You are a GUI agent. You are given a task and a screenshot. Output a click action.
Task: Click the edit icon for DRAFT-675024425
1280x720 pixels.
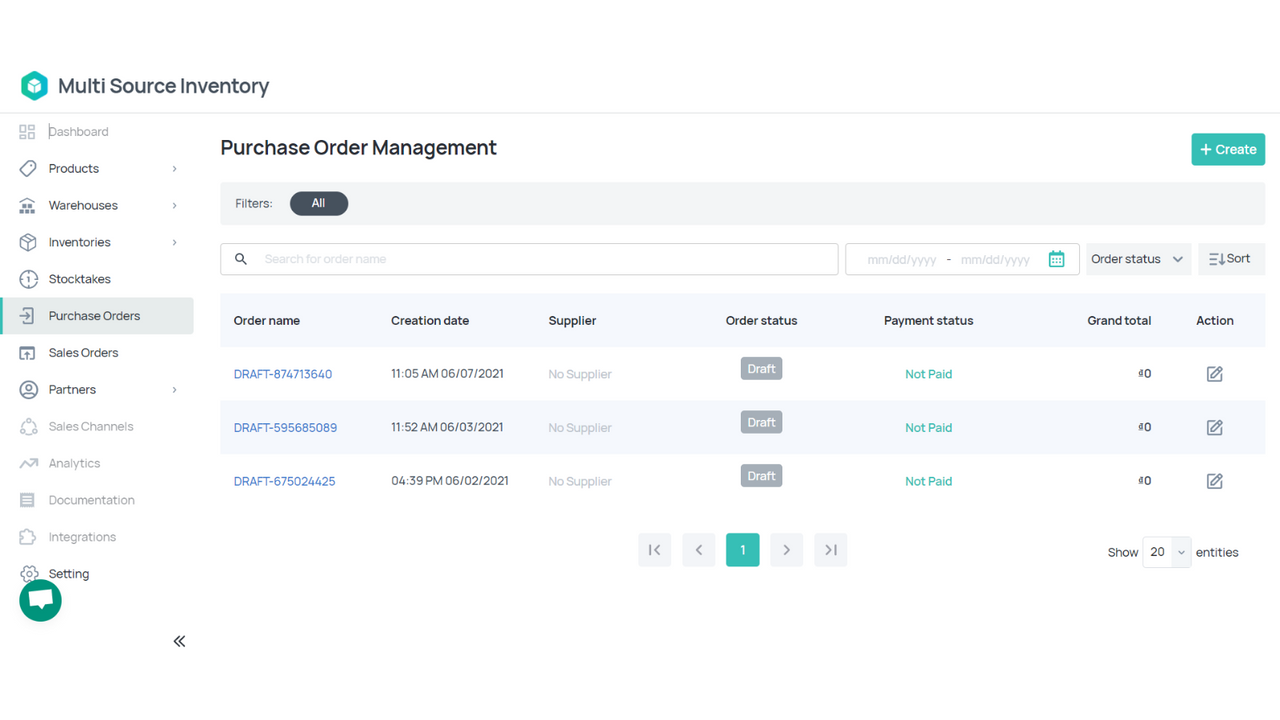click(1214, 481)
